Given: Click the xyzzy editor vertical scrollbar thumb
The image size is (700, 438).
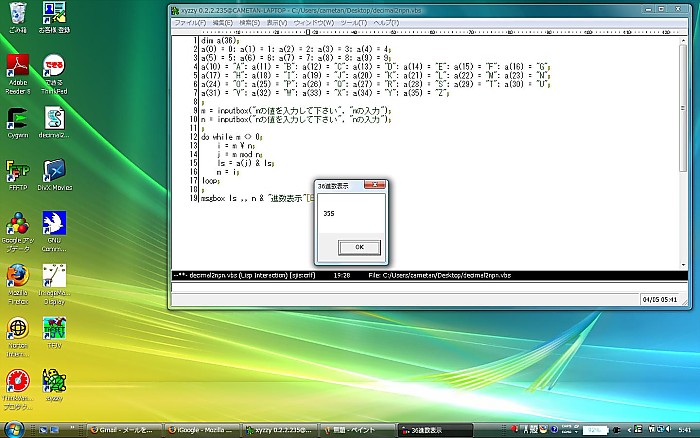Looking at the screenshot, I should 683,108.
